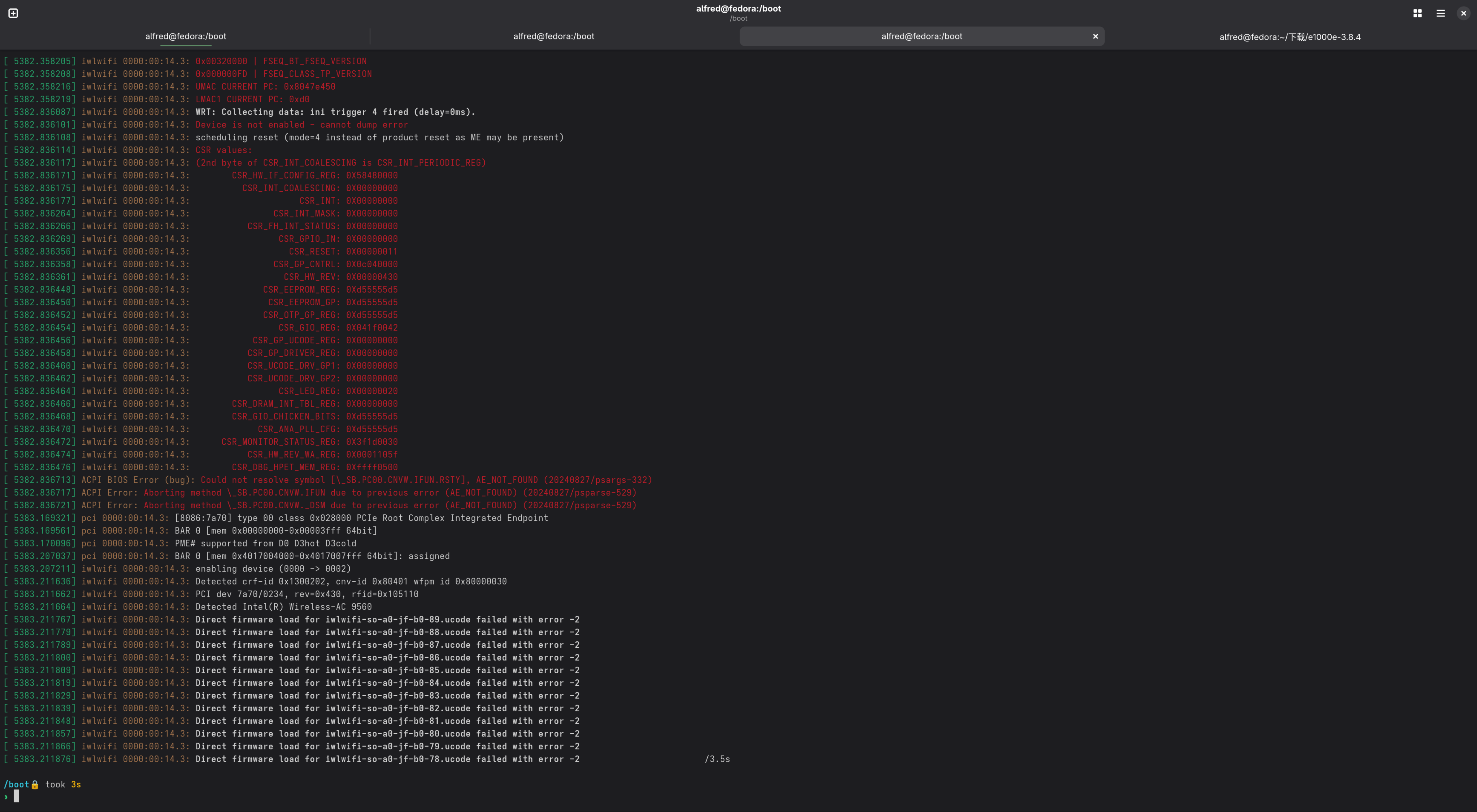Click 'CSR_HW_REV: 0X00000430'
This screenshot has width=1477, height=812.
341,277
